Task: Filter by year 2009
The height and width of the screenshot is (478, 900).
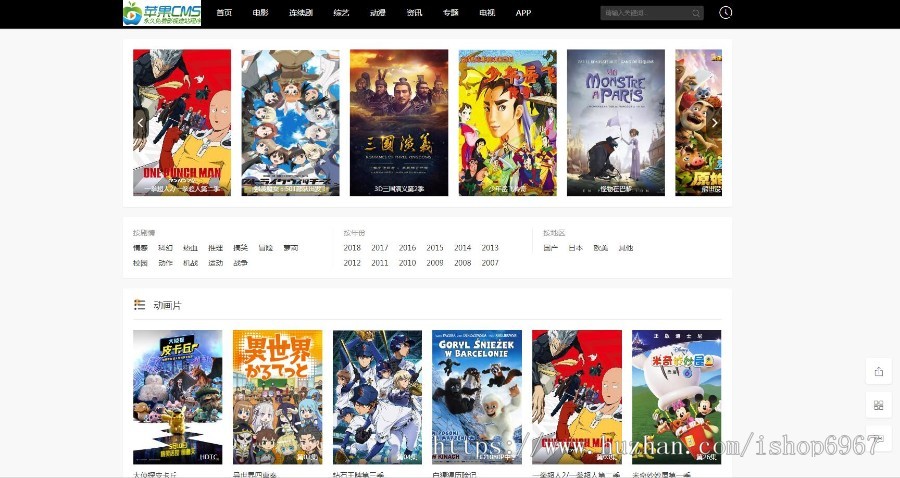Action: click(x=435, y=263)
